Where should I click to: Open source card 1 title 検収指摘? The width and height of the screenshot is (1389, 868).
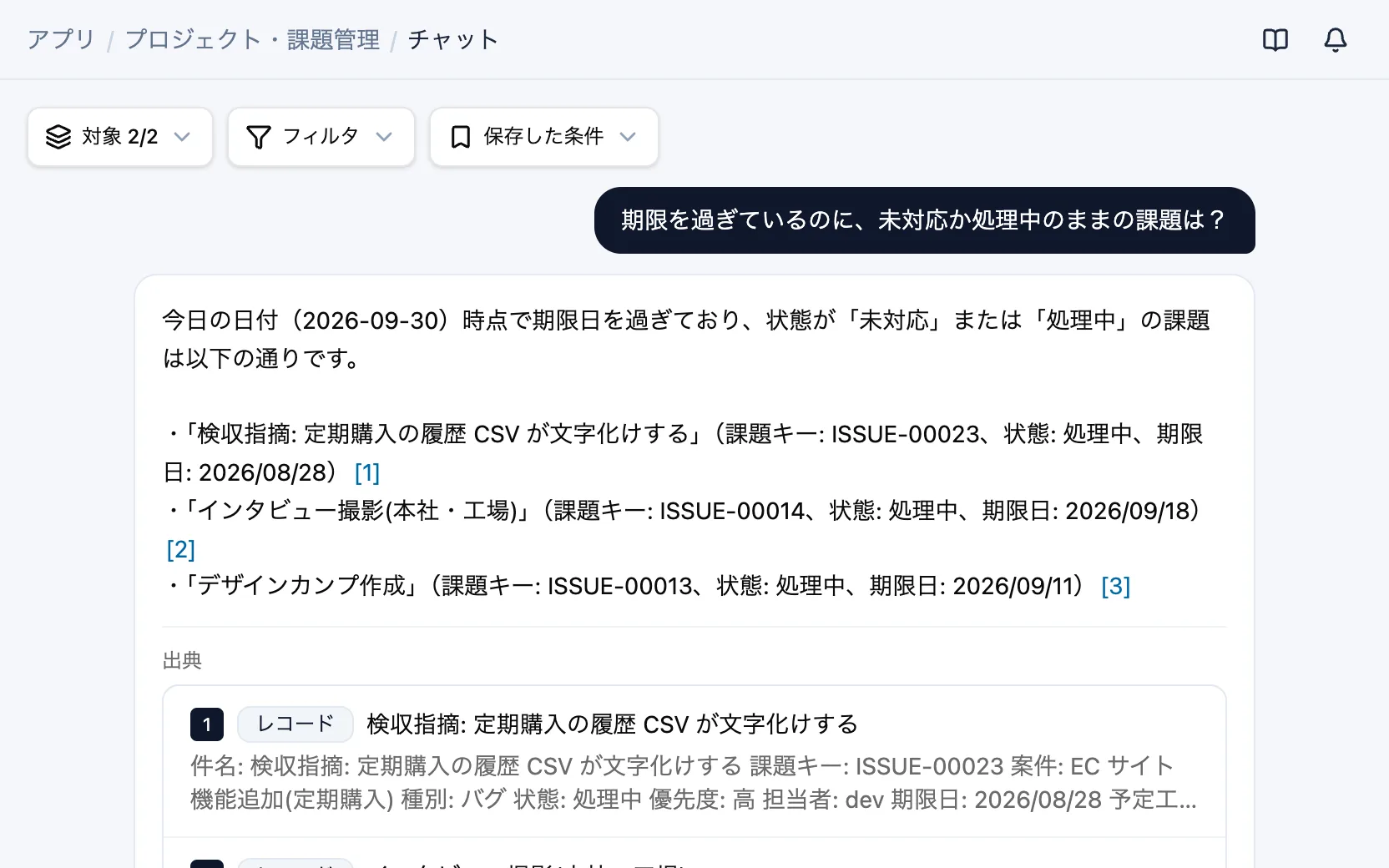click(612, 724)
